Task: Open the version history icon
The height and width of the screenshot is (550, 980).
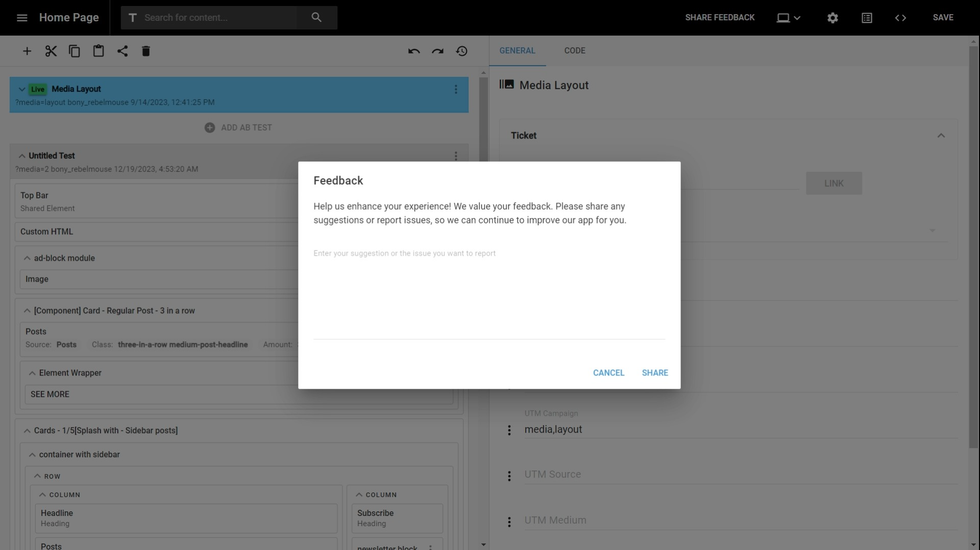Action: tap(462, 51)
